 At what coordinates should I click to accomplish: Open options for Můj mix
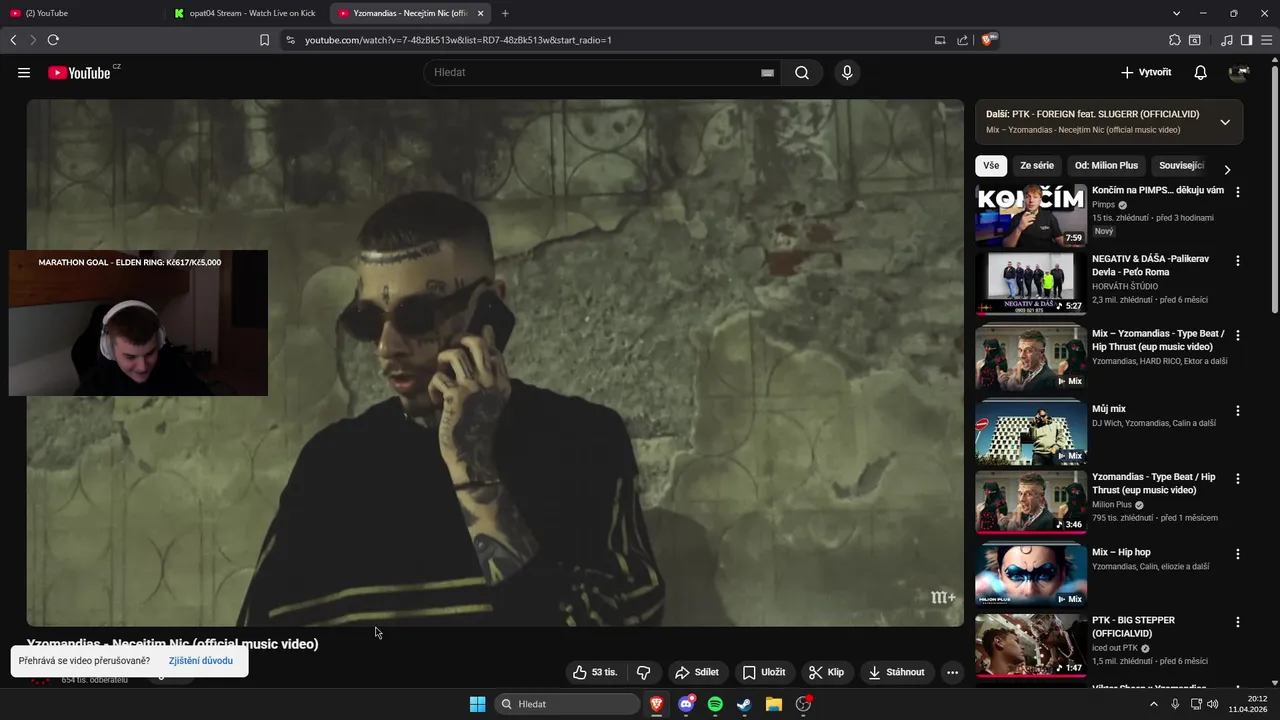coord(1238,411)
